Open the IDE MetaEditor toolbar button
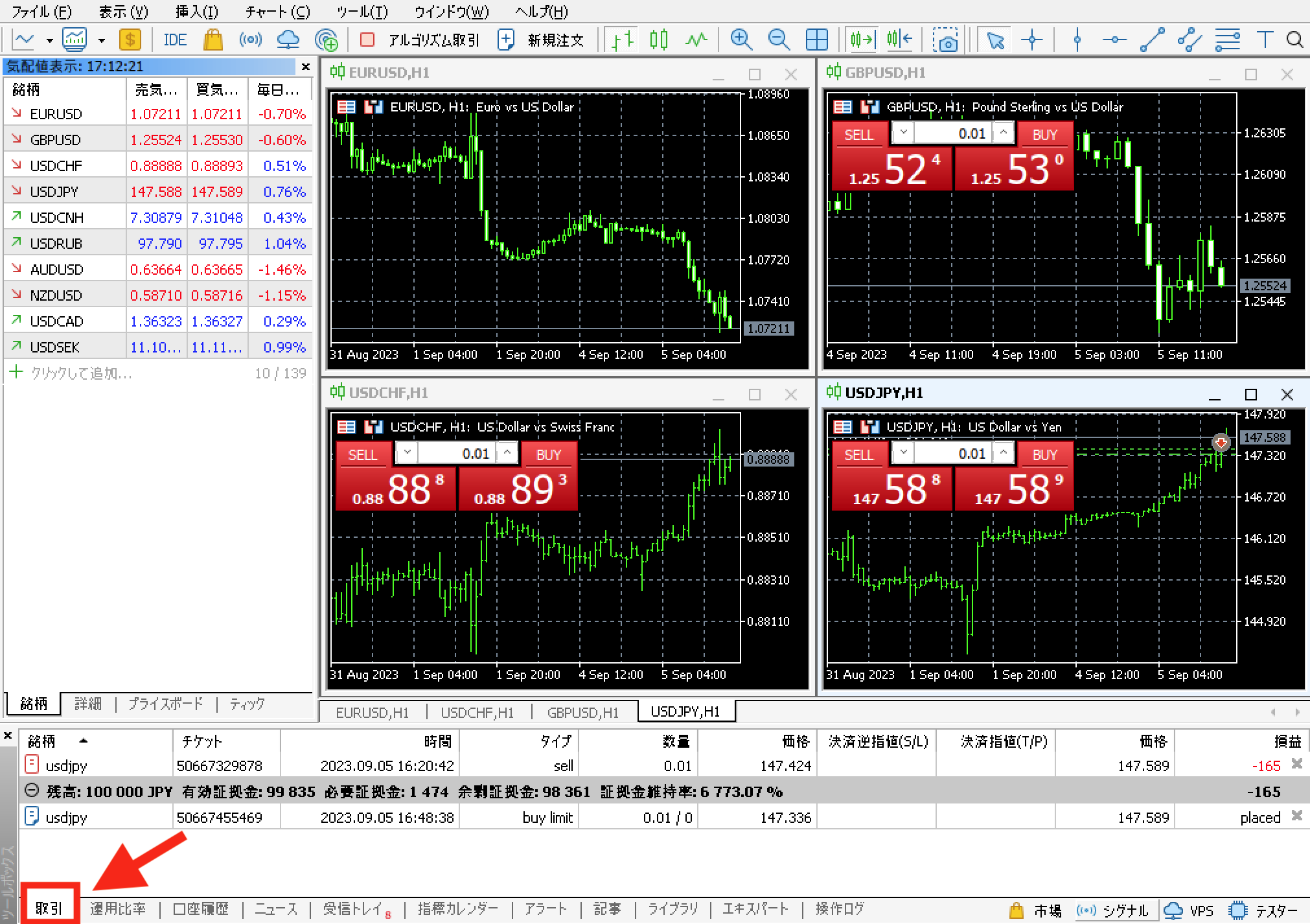The height and width of the screenshot is (924, 1310). pyautogui.click(x=175, y=40)
